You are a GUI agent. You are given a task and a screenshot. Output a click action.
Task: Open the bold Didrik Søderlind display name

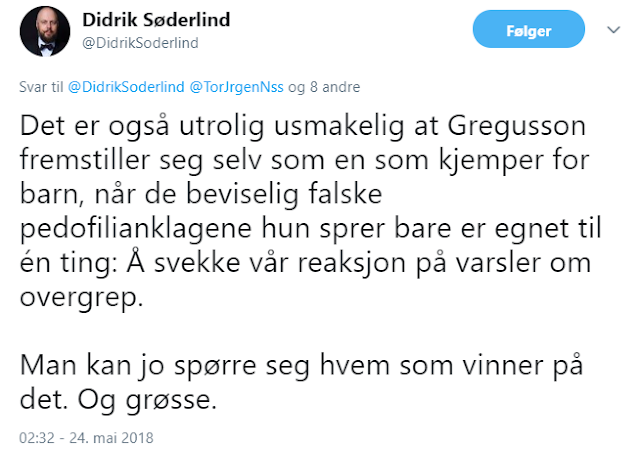pos(156,20)
